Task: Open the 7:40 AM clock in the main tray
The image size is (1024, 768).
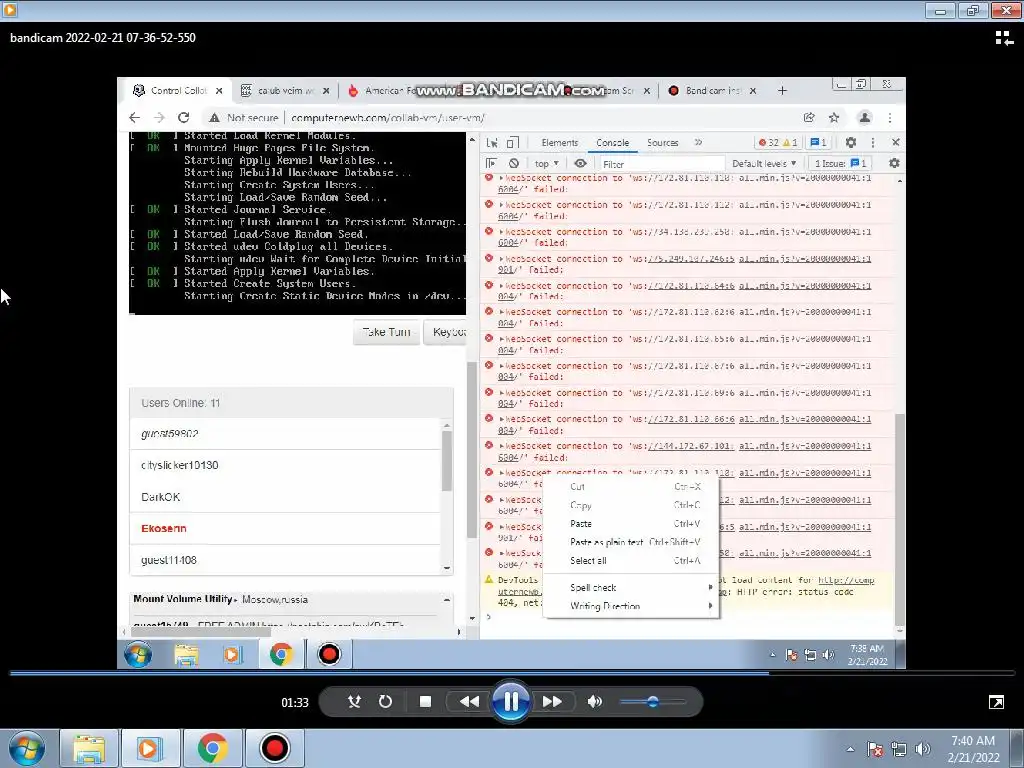Action: point(973,749)
